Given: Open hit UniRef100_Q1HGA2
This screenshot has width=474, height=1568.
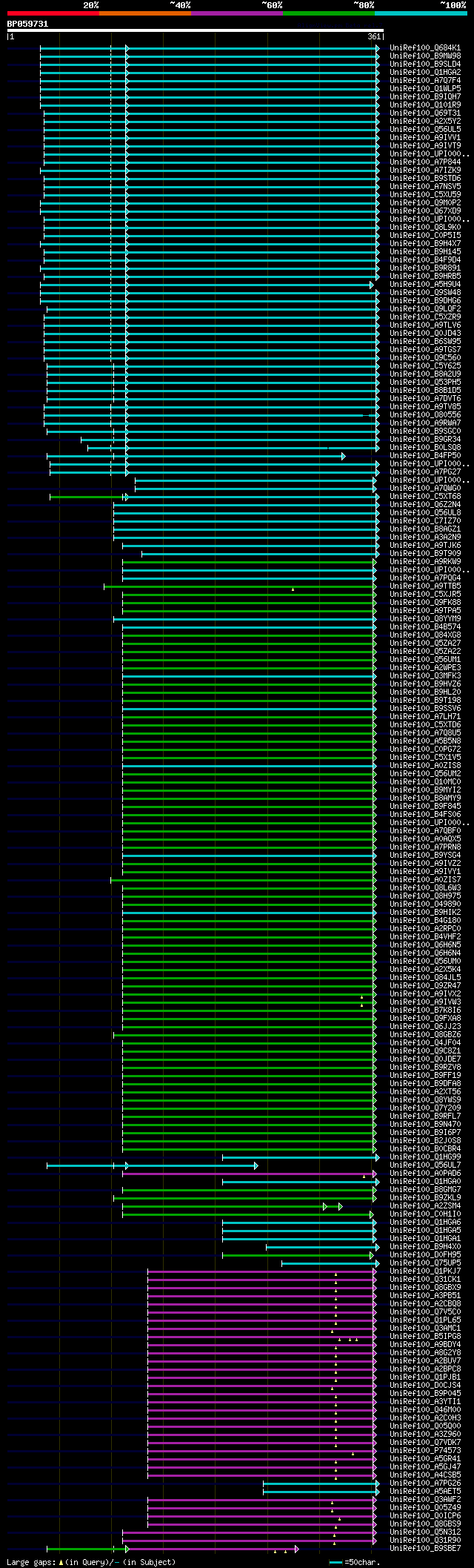Looking at the screenshot, I should coord(425,72).
